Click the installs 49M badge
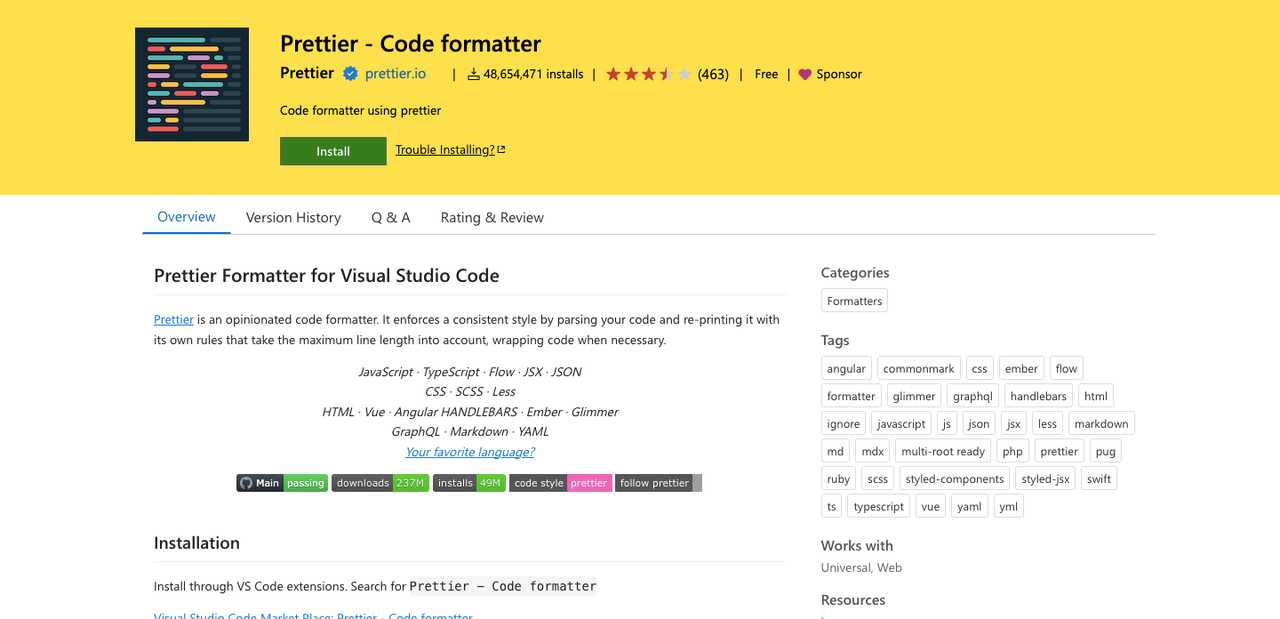The width and height of the screenshot is (1280, 619). 469,483
